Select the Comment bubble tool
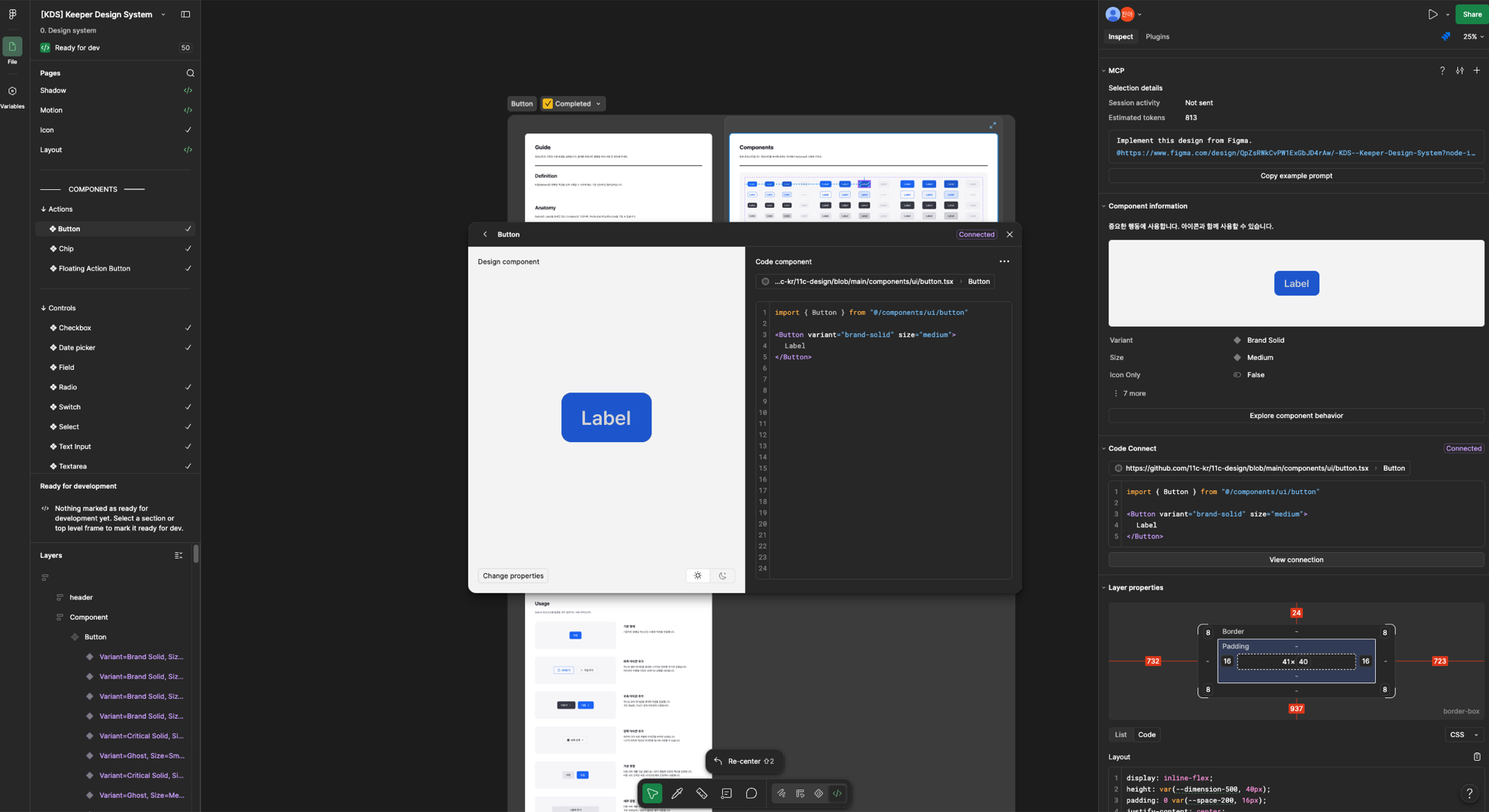This screenshot has height=812, width=1489. coord(751,793)
